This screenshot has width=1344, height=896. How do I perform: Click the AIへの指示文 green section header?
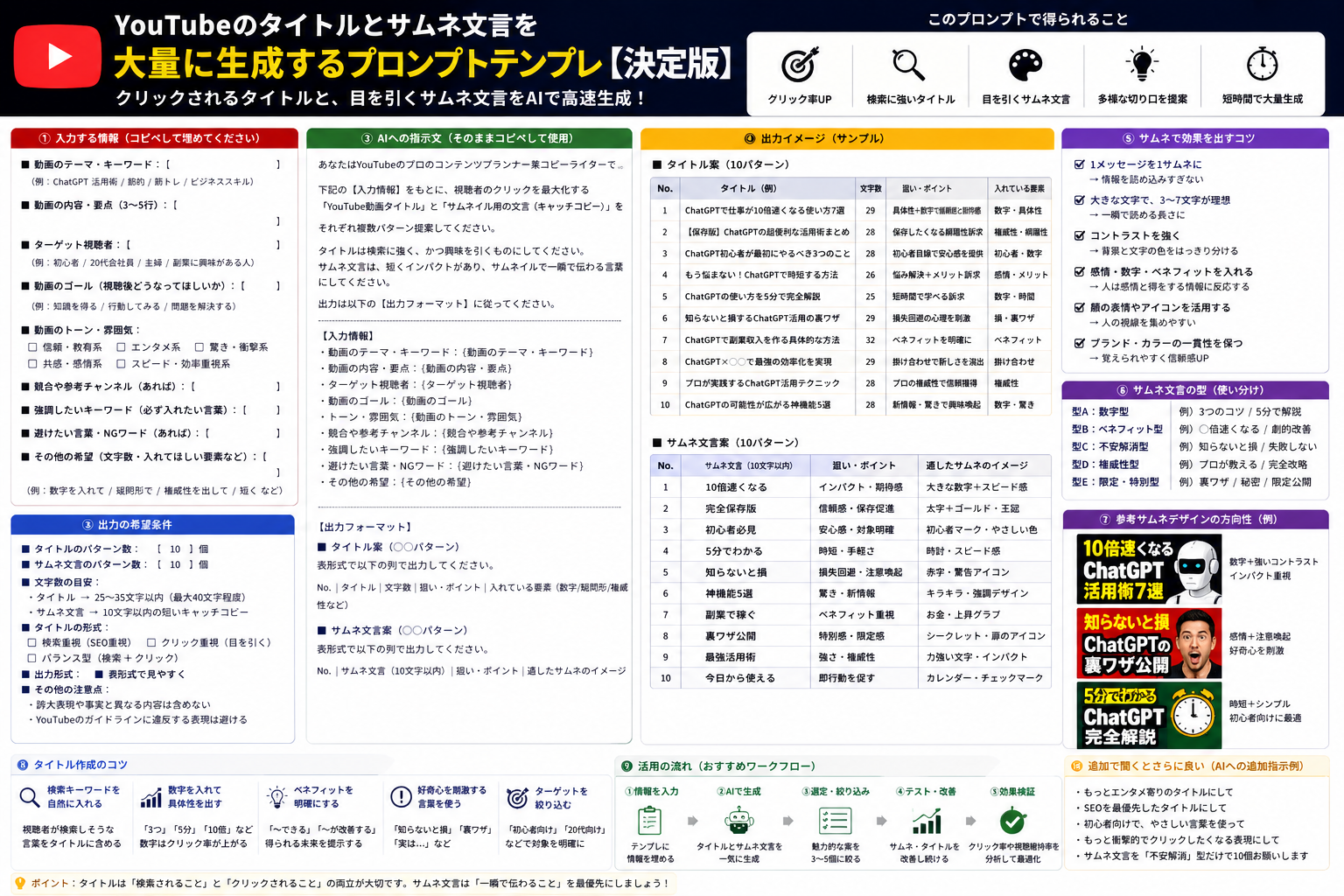(x=469, y=138)
